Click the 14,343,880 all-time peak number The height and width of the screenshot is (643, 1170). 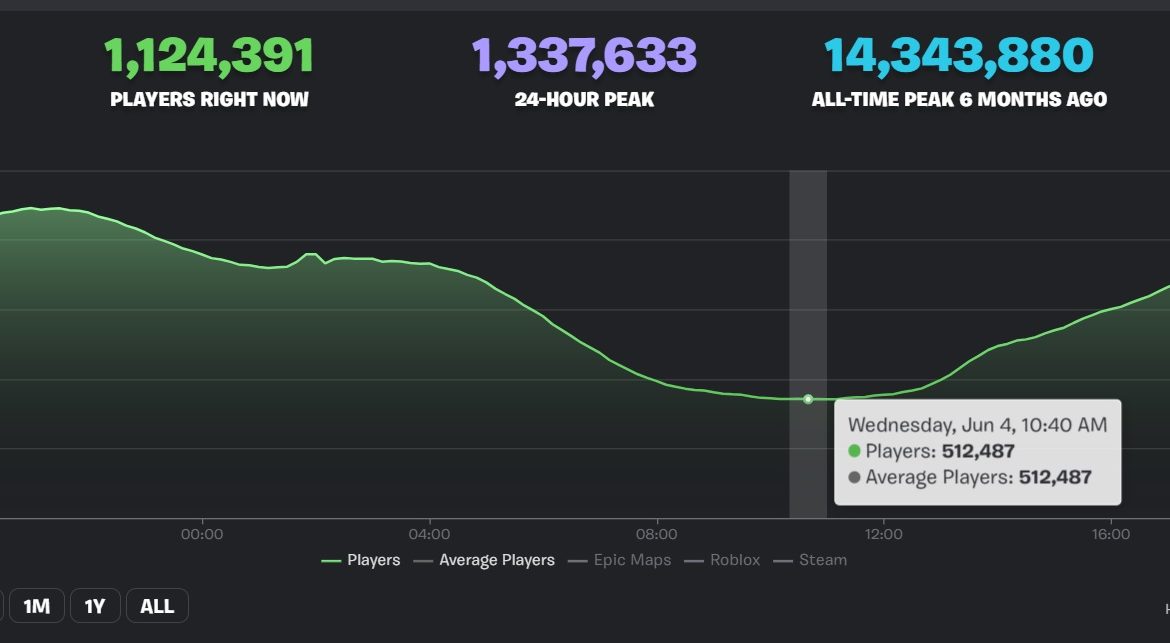(x=959, y=56)
